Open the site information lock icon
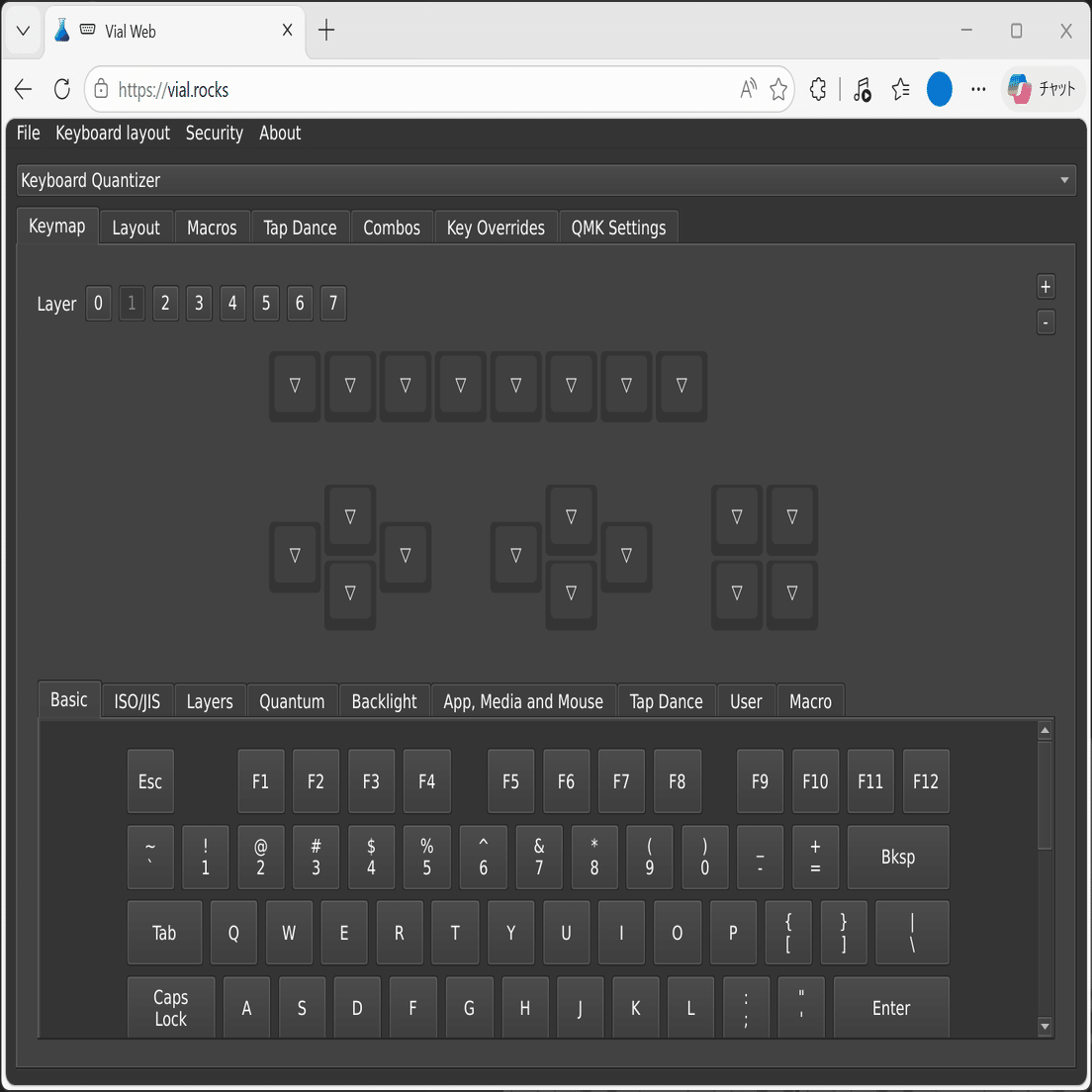The width and height of the screenshot is (1092, 1092). point(101,89)
